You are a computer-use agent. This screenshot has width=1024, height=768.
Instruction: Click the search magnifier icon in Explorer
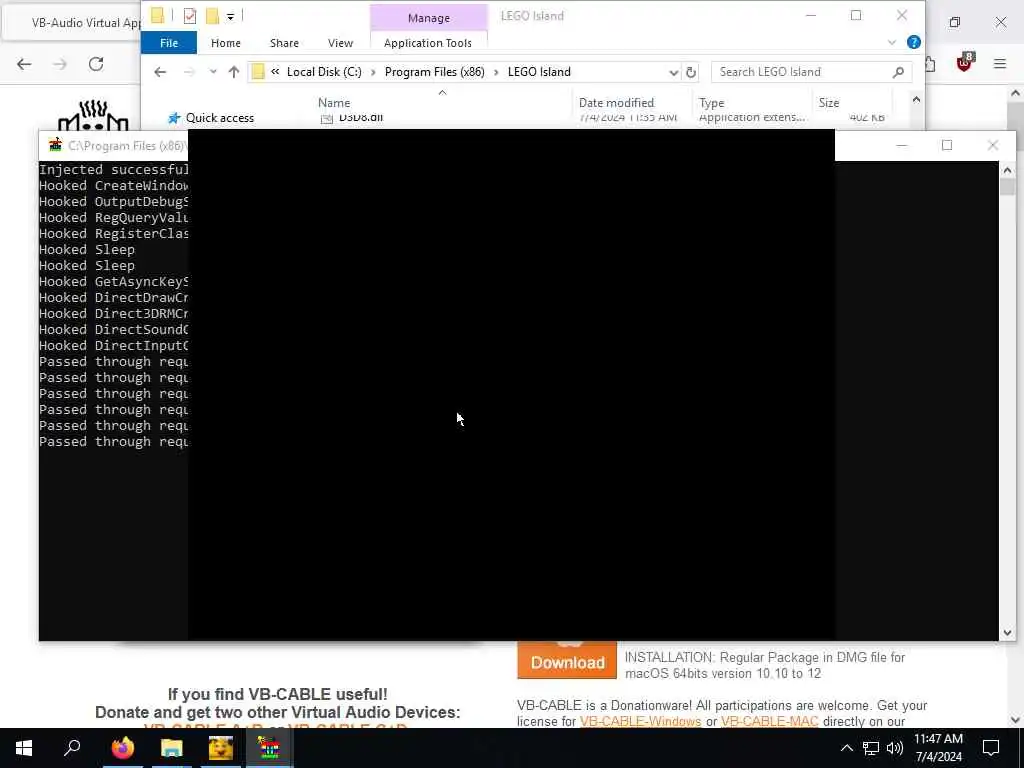pyautogui.click(x=899, y=72)
